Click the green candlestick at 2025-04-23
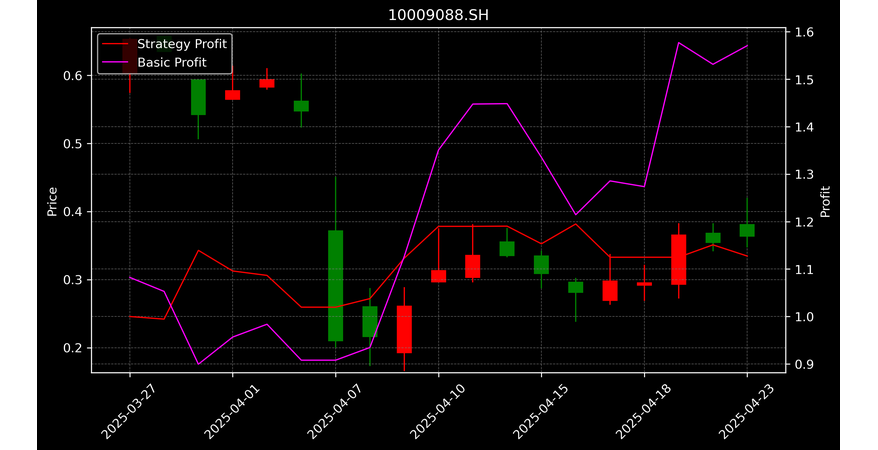Screen dimensions: 878x450 click(x=747, y=230)
